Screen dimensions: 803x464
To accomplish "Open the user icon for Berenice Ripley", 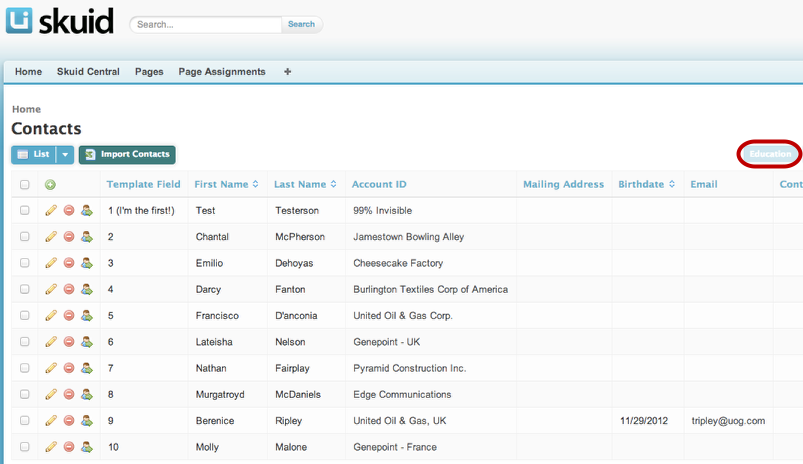I will 87,420.
